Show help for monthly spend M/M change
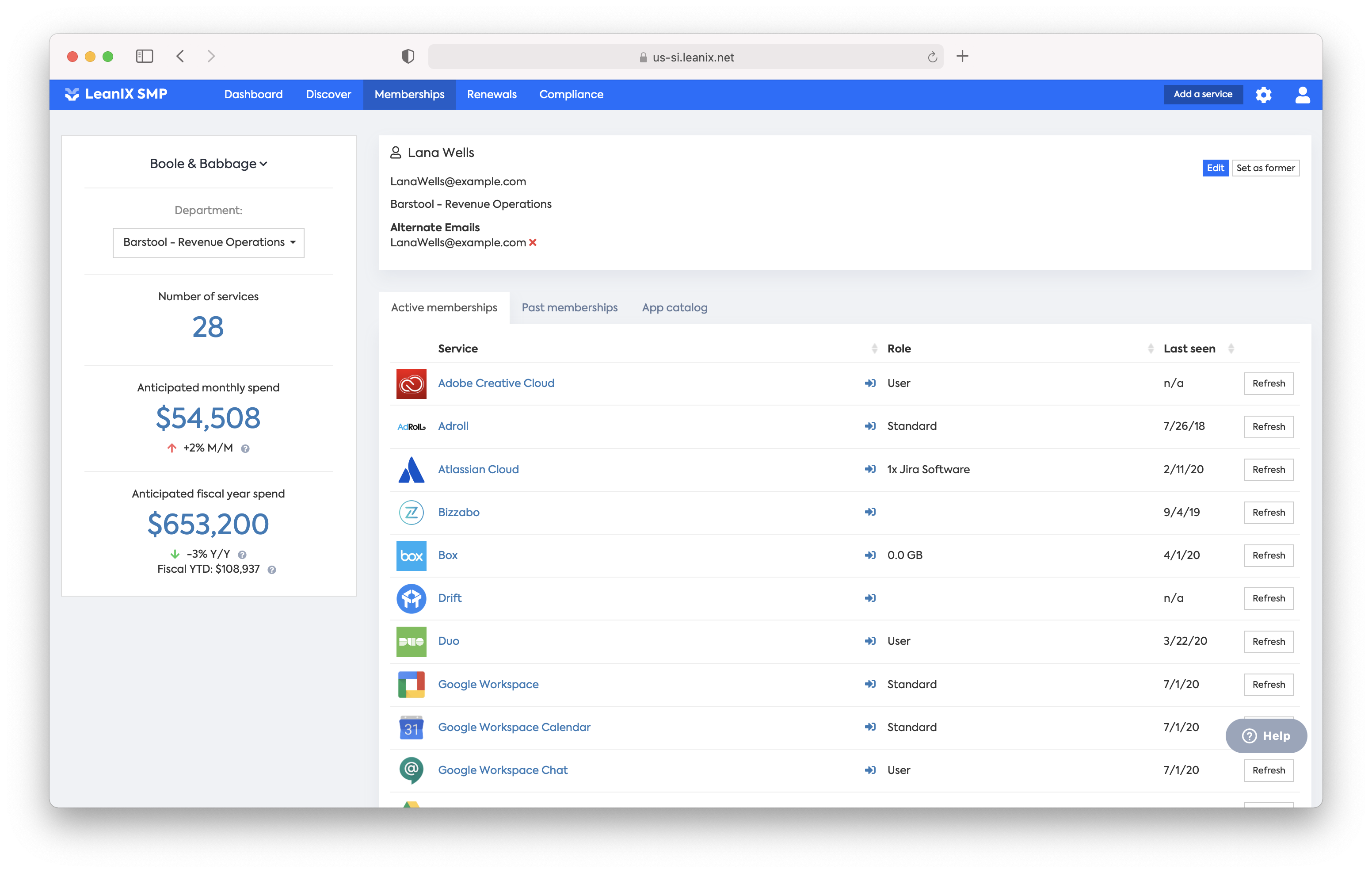 pyautogui.click(x=245, y=449)
